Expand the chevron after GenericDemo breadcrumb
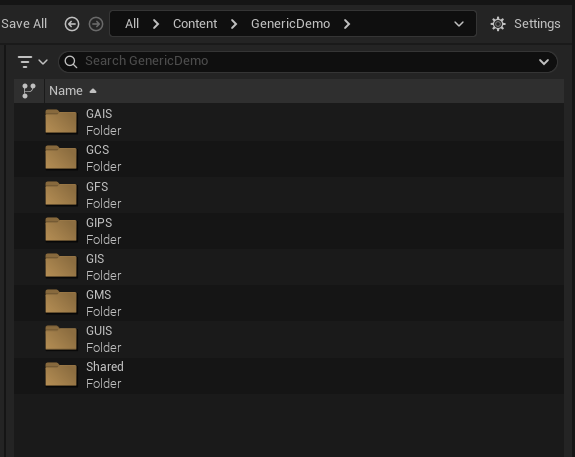 pos(347,24)
